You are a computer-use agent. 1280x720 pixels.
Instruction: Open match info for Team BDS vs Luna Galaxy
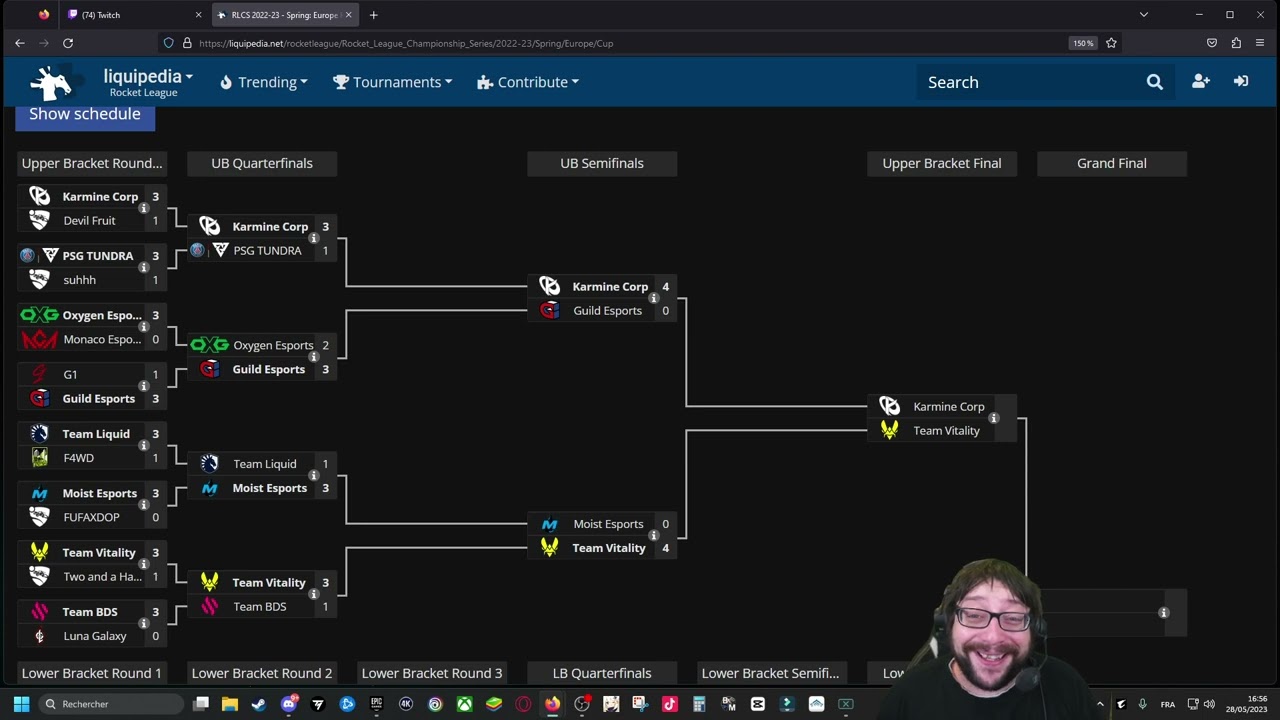click(x=143, y=624)
